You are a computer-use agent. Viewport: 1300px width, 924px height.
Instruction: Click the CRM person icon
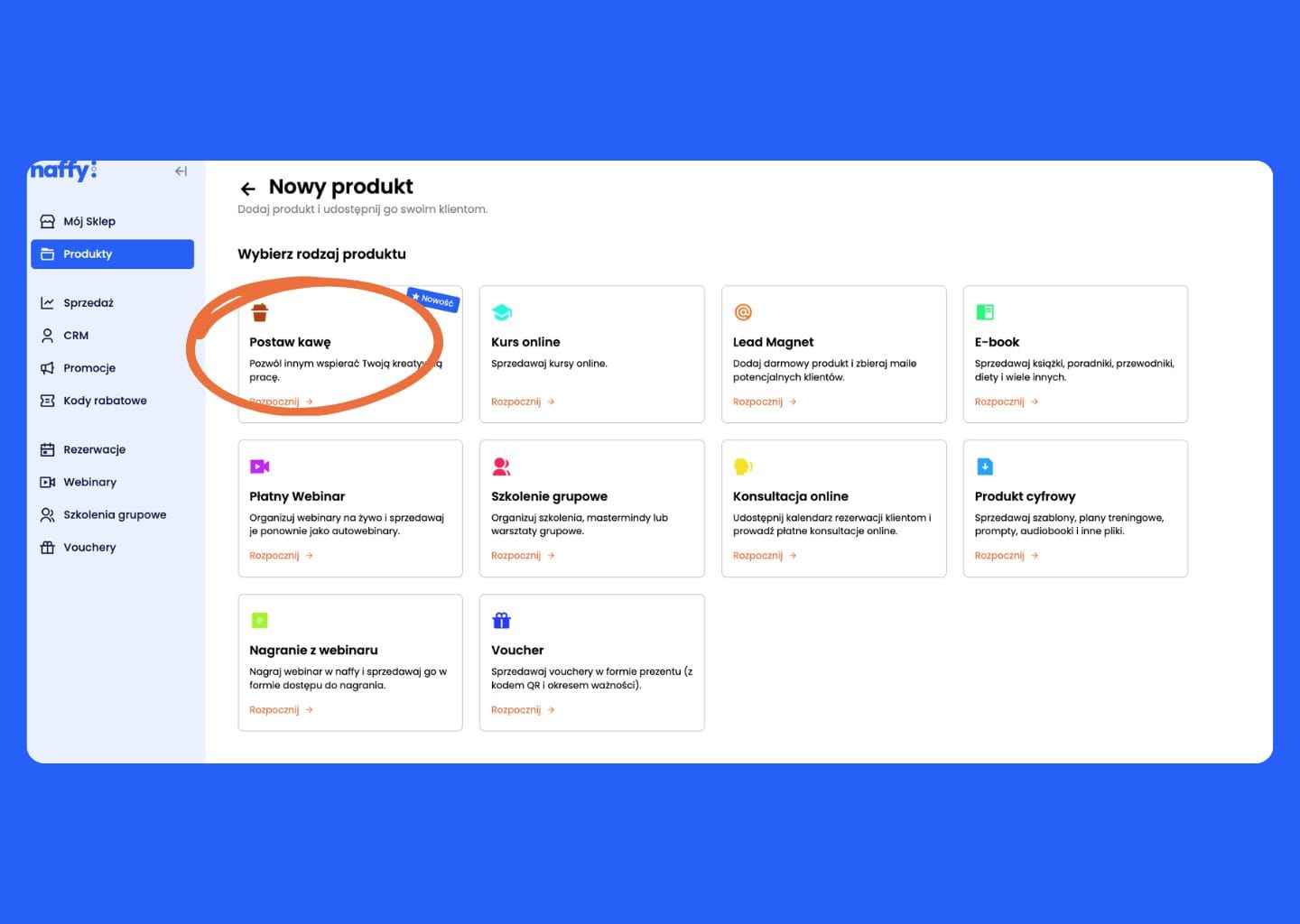click(48, 335)
